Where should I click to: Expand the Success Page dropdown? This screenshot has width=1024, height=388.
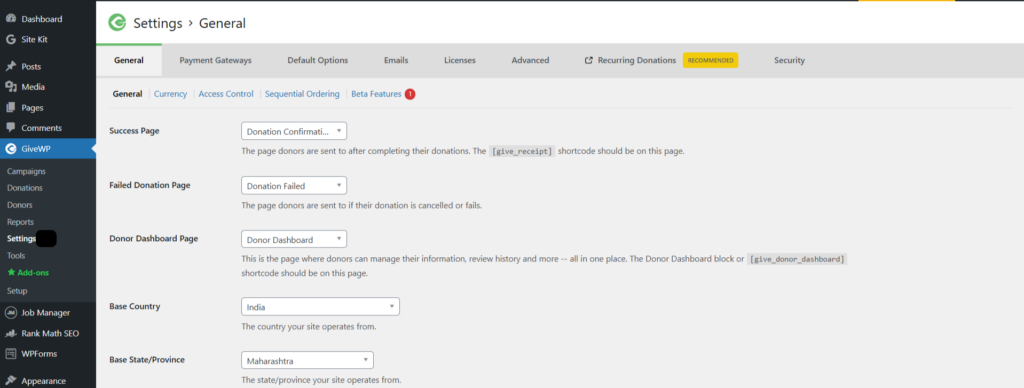[294, 131]
